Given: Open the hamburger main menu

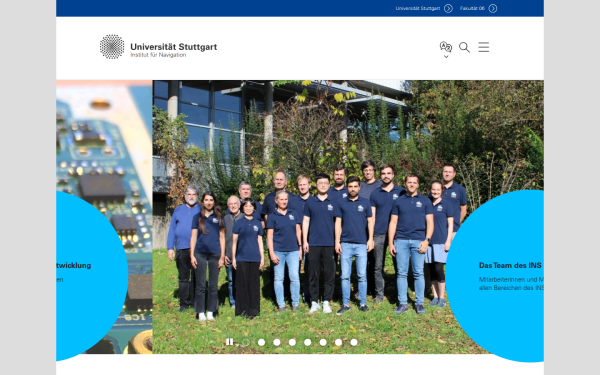Looking at the screenshot, I should 484,47.
